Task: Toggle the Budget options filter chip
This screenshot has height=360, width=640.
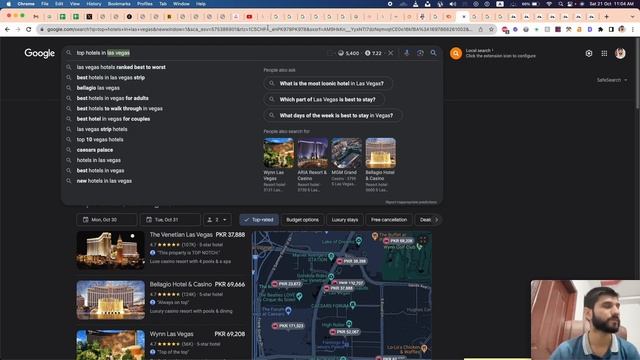Action: pyautogui.click(x=302, y=220)
